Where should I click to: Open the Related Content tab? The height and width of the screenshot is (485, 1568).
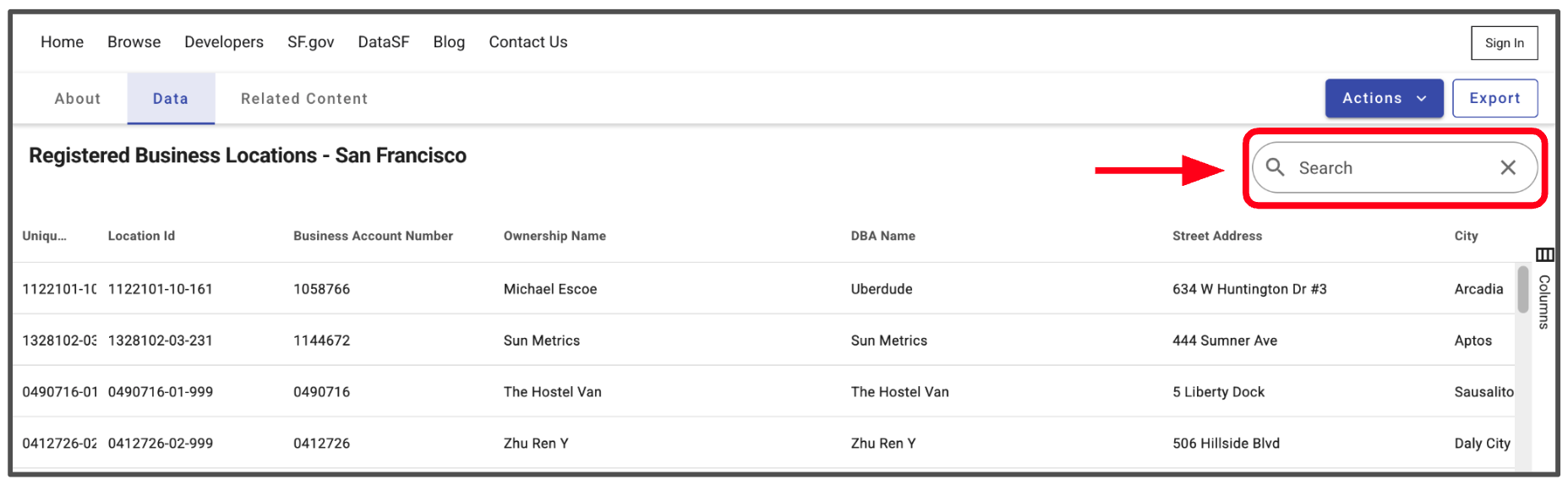click(x=304, y=99)
